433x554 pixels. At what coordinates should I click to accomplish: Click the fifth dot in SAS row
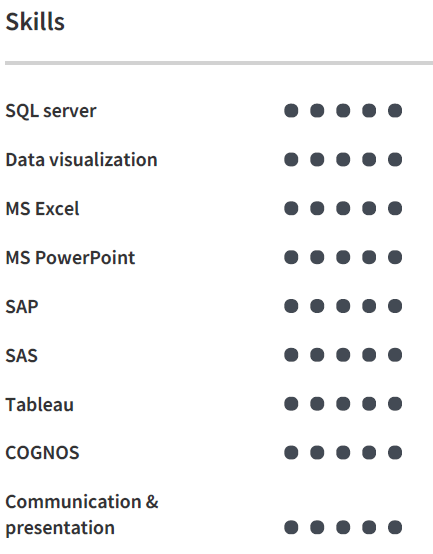[x=395, y=355]
